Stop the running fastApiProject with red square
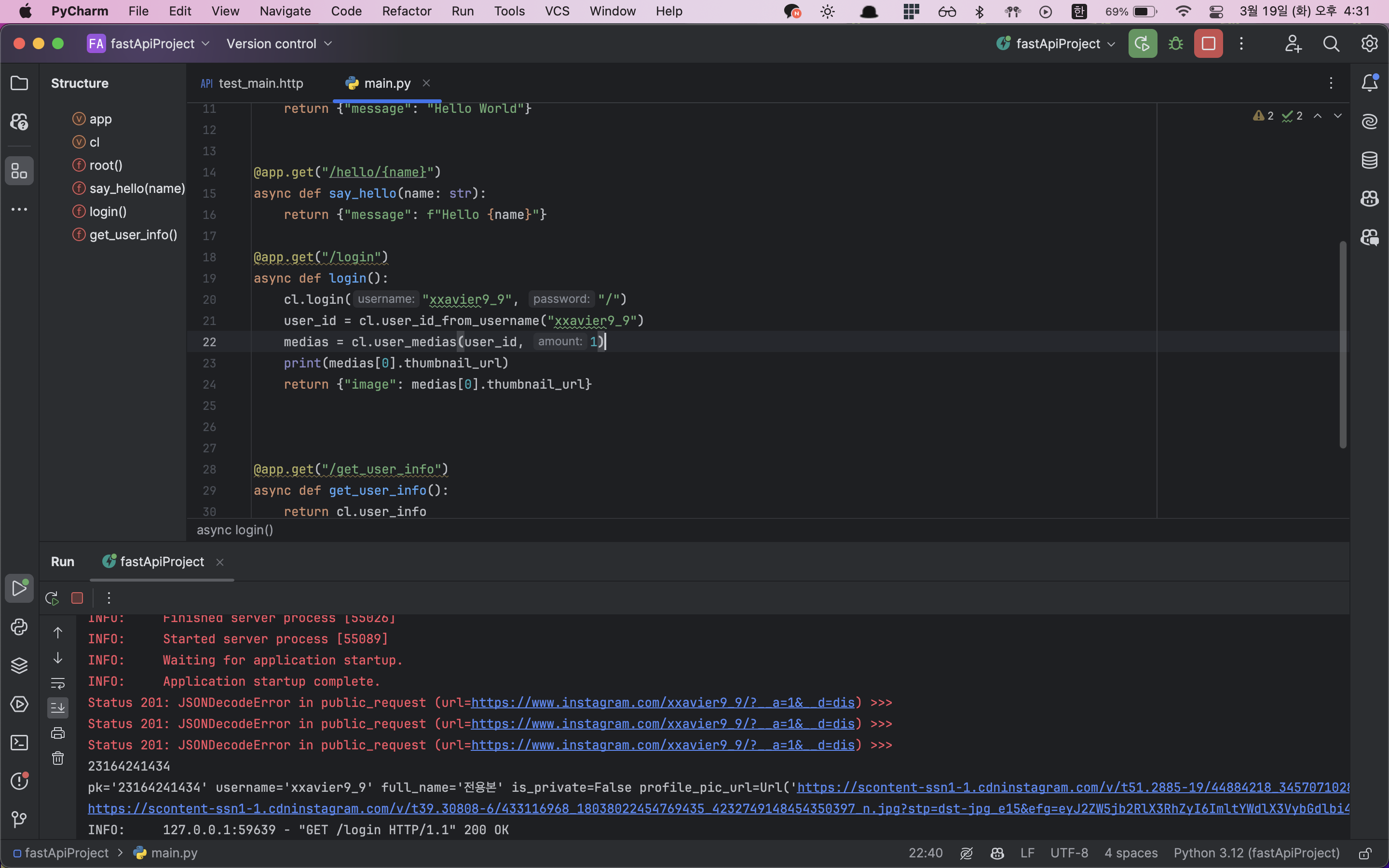Viewport: 1389px width, 868px height. click(1208, 43)
